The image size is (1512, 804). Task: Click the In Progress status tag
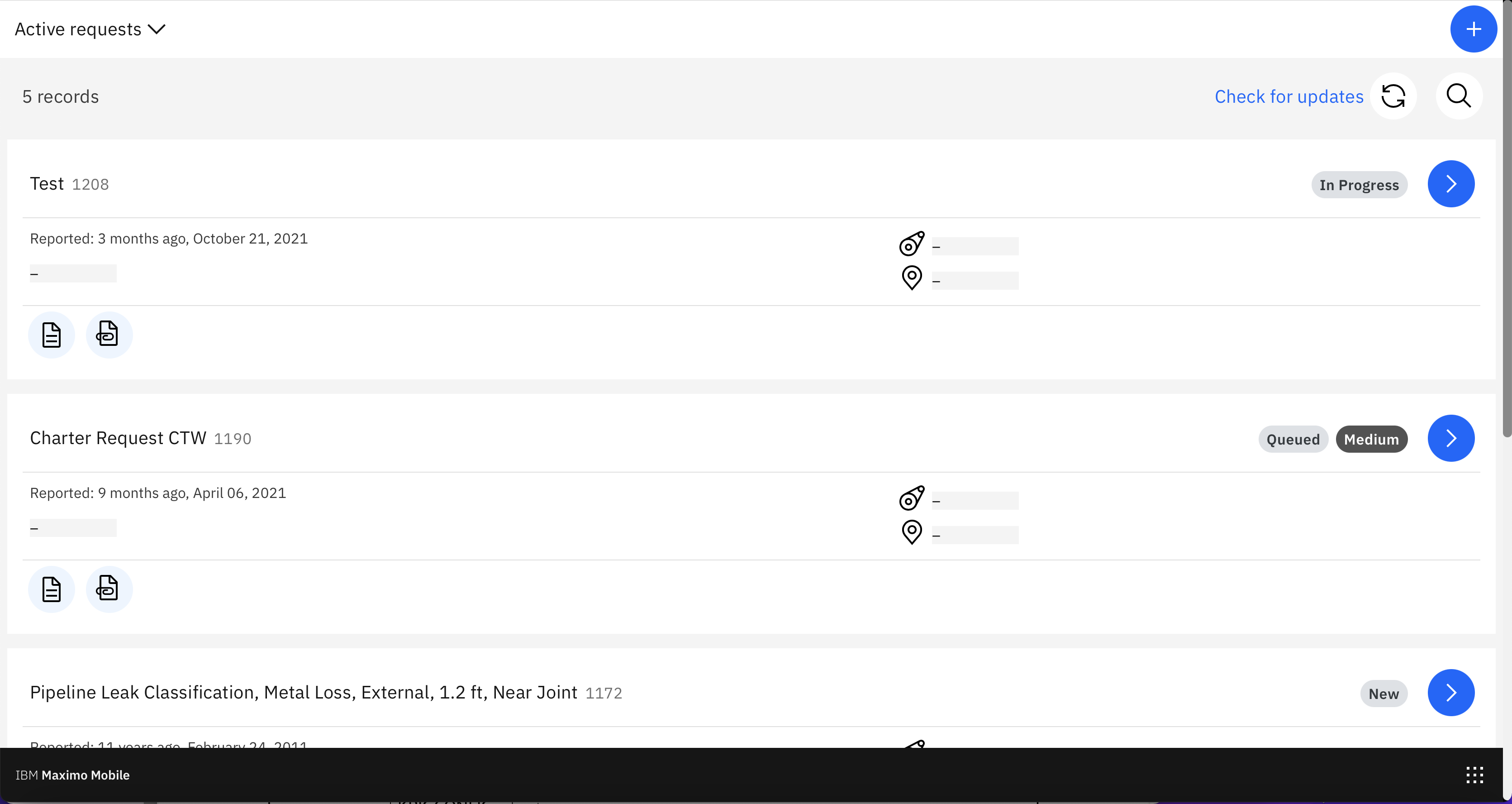coord(1359,185)
